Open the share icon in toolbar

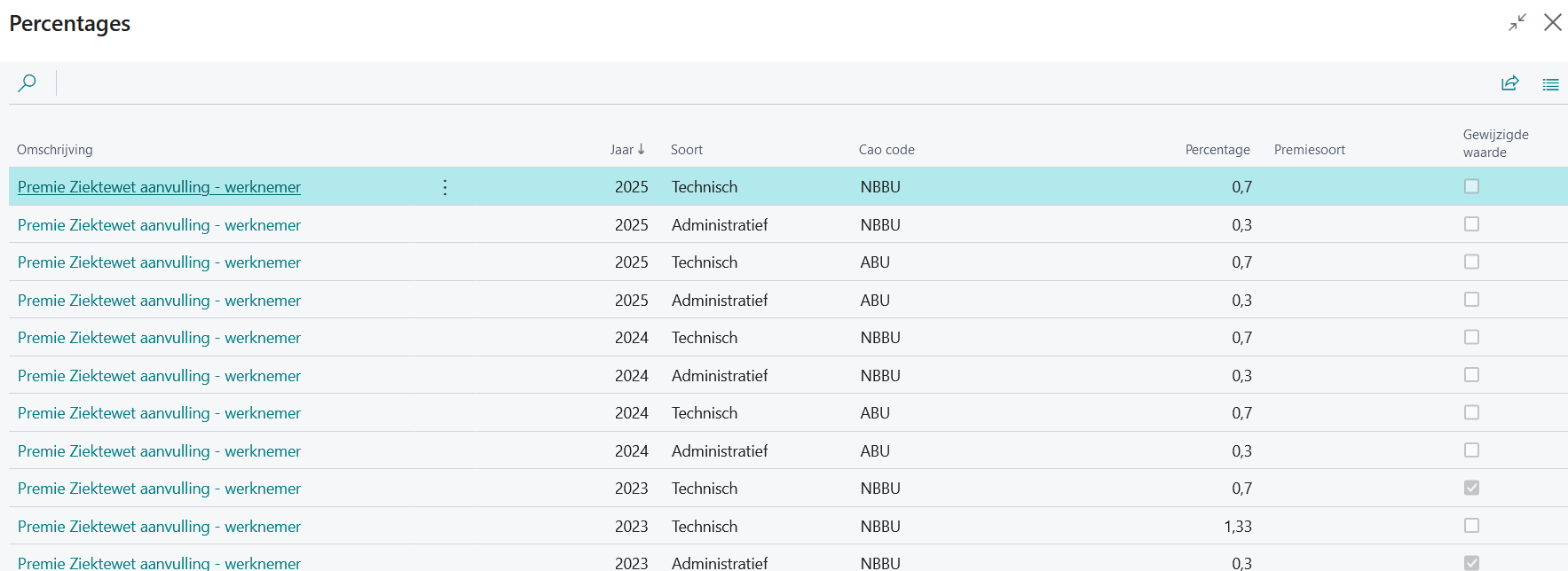coord(1509,83)
